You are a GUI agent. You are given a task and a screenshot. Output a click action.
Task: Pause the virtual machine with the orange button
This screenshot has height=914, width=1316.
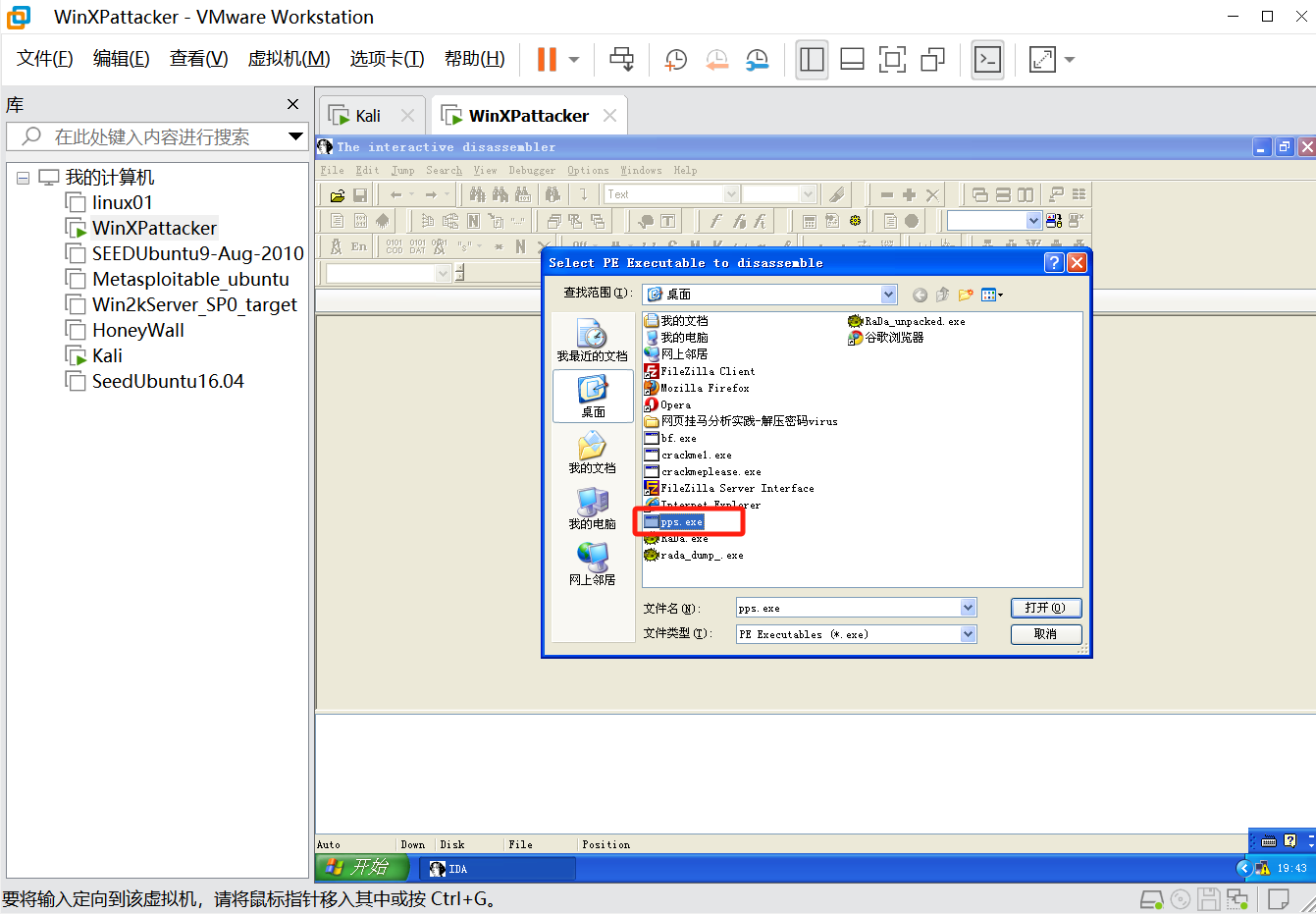tap(547, 60)
